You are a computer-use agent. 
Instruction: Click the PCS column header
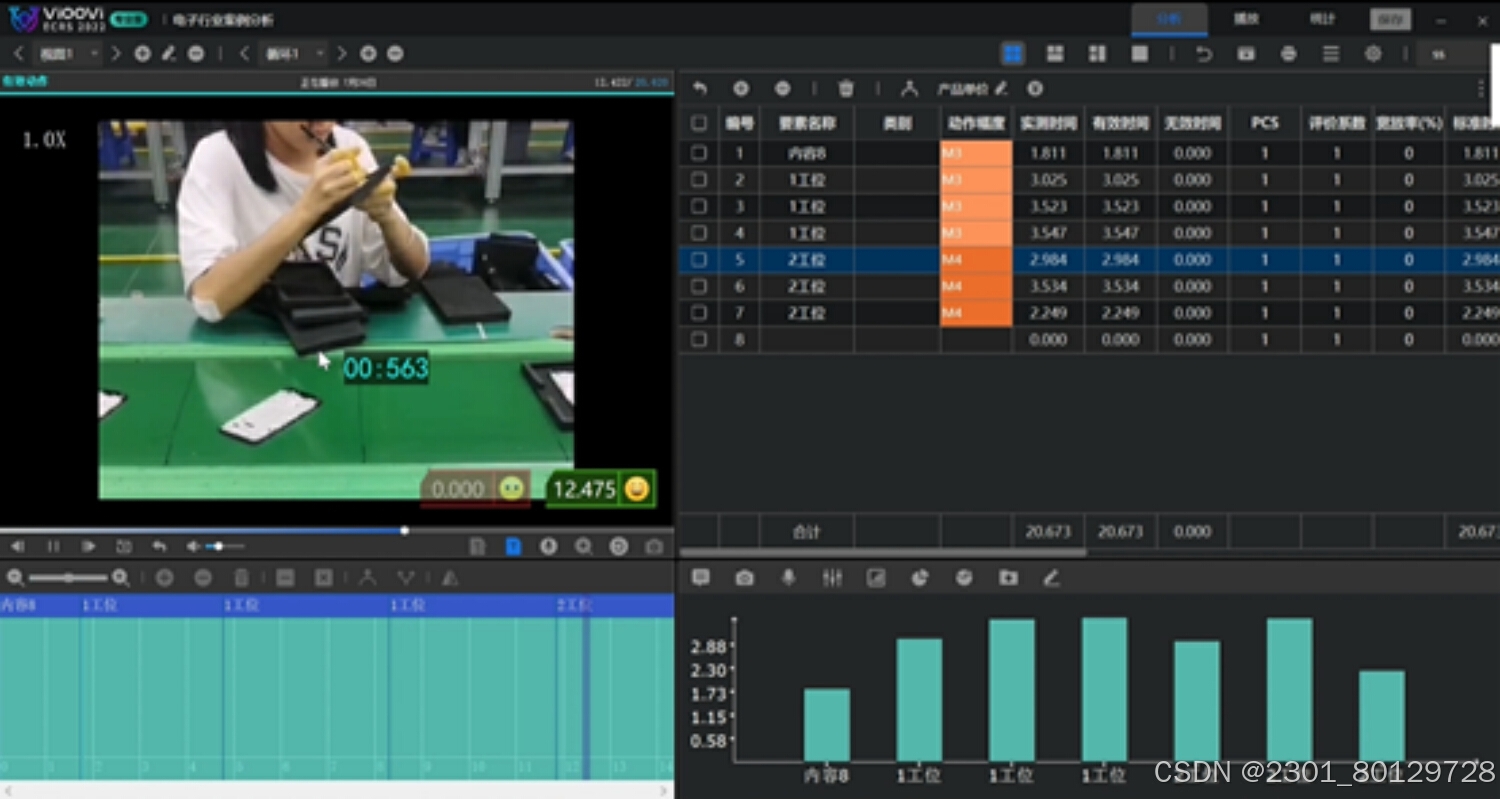[1265, 123]
